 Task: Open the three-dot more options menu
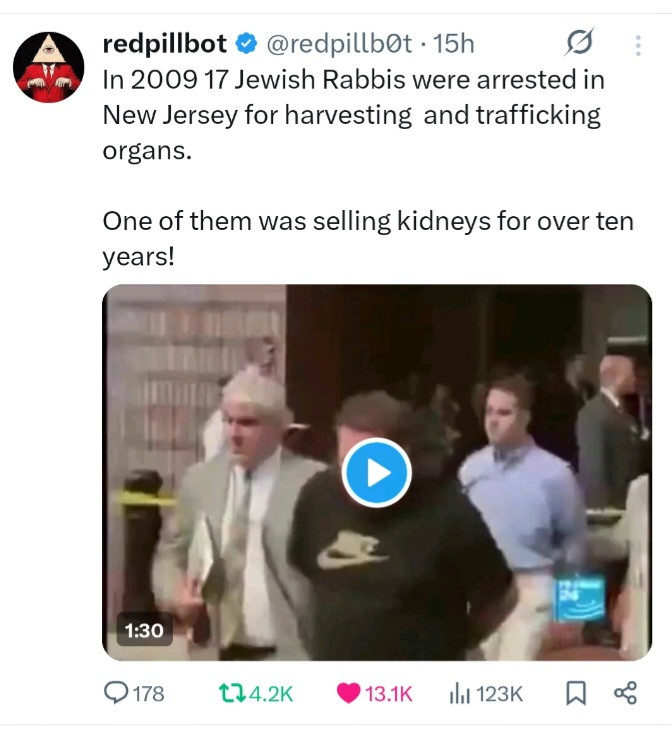coord(638,45)
